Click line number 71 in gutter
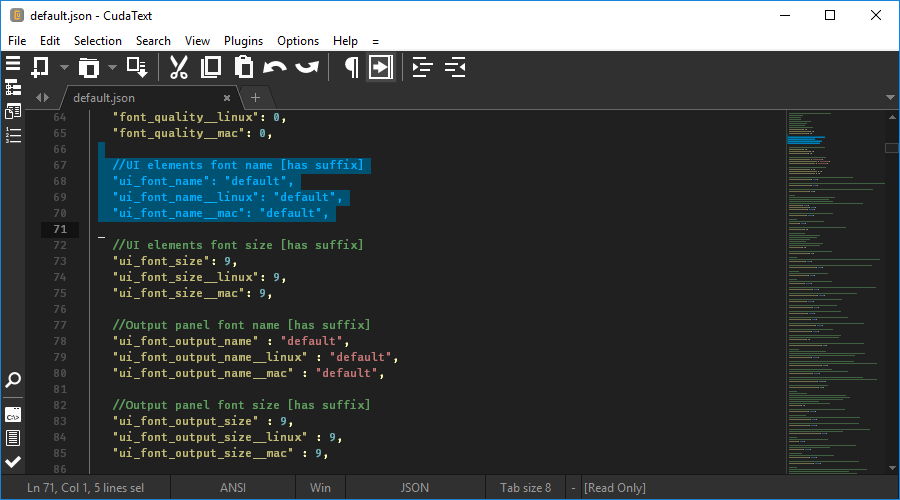 point(60,229)
